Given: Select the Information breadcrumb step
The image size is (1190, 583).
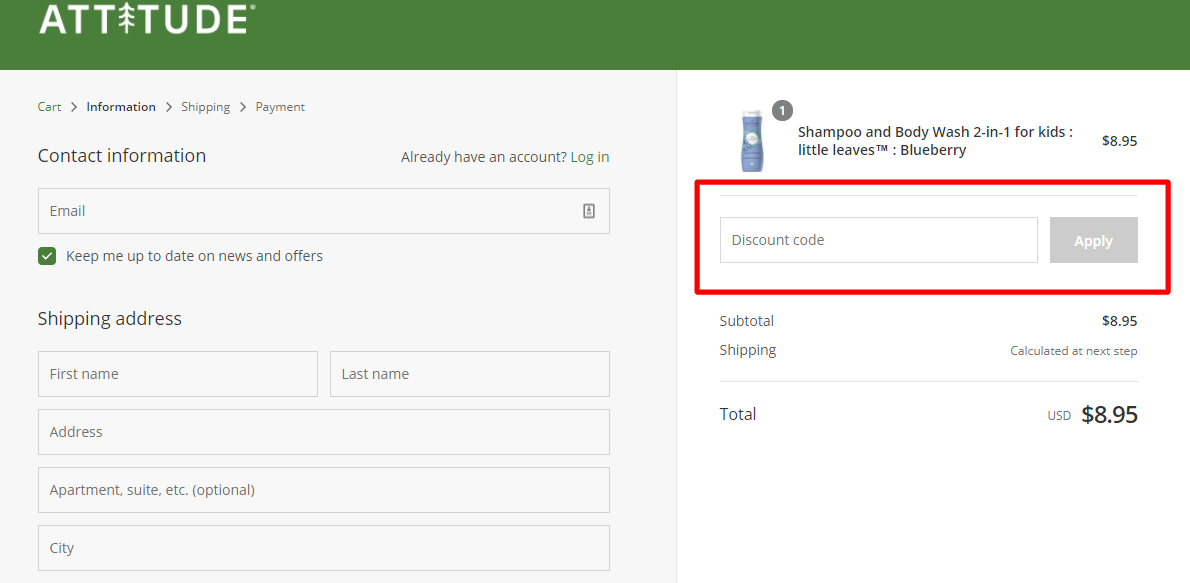Looking at the screenshot, I should pos(121,107).
